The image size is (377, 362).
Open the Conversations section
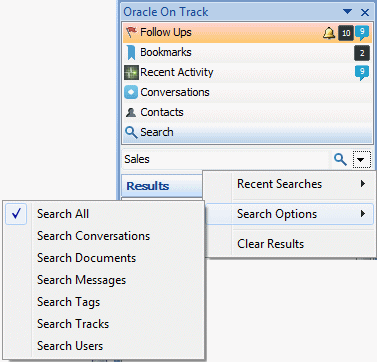pyautogui.click(x=248, y=93)
